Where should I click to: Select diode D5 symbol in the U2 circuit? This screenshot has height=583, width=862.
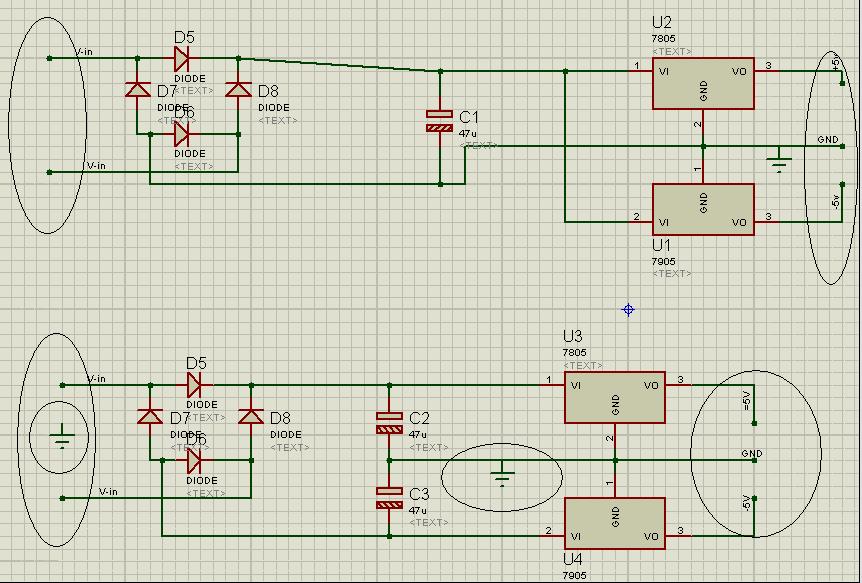[x=182, y=58]
